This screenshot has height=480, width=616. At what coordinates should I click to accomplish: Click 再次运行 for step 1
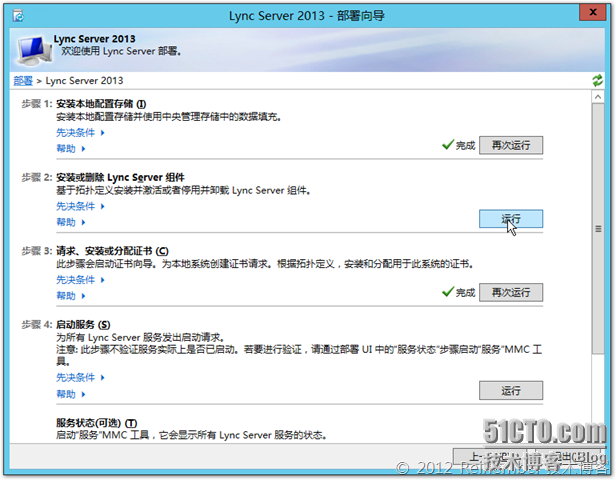511,145
